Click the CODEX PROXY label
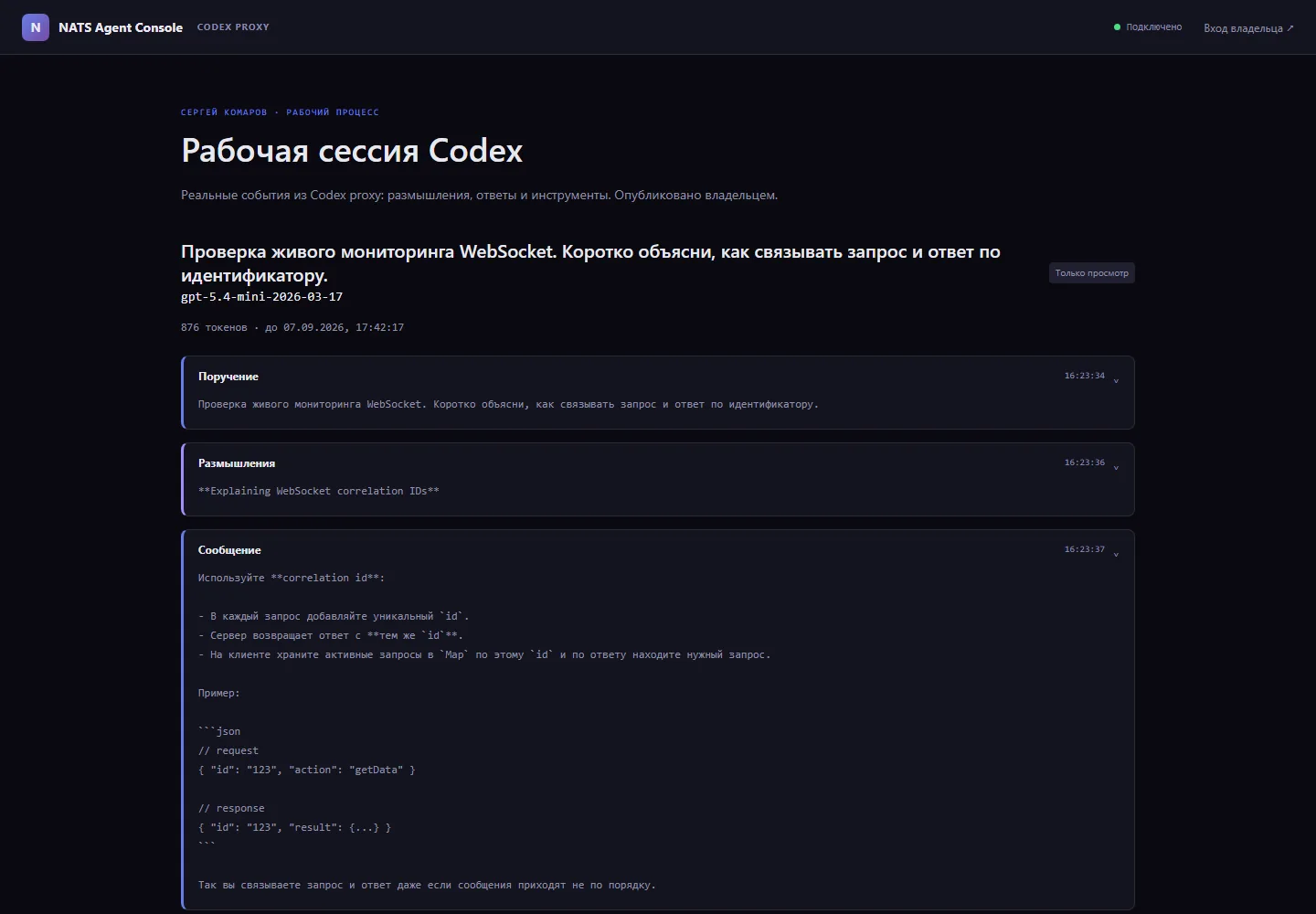 pyautogui.click(x=233, y=27)
